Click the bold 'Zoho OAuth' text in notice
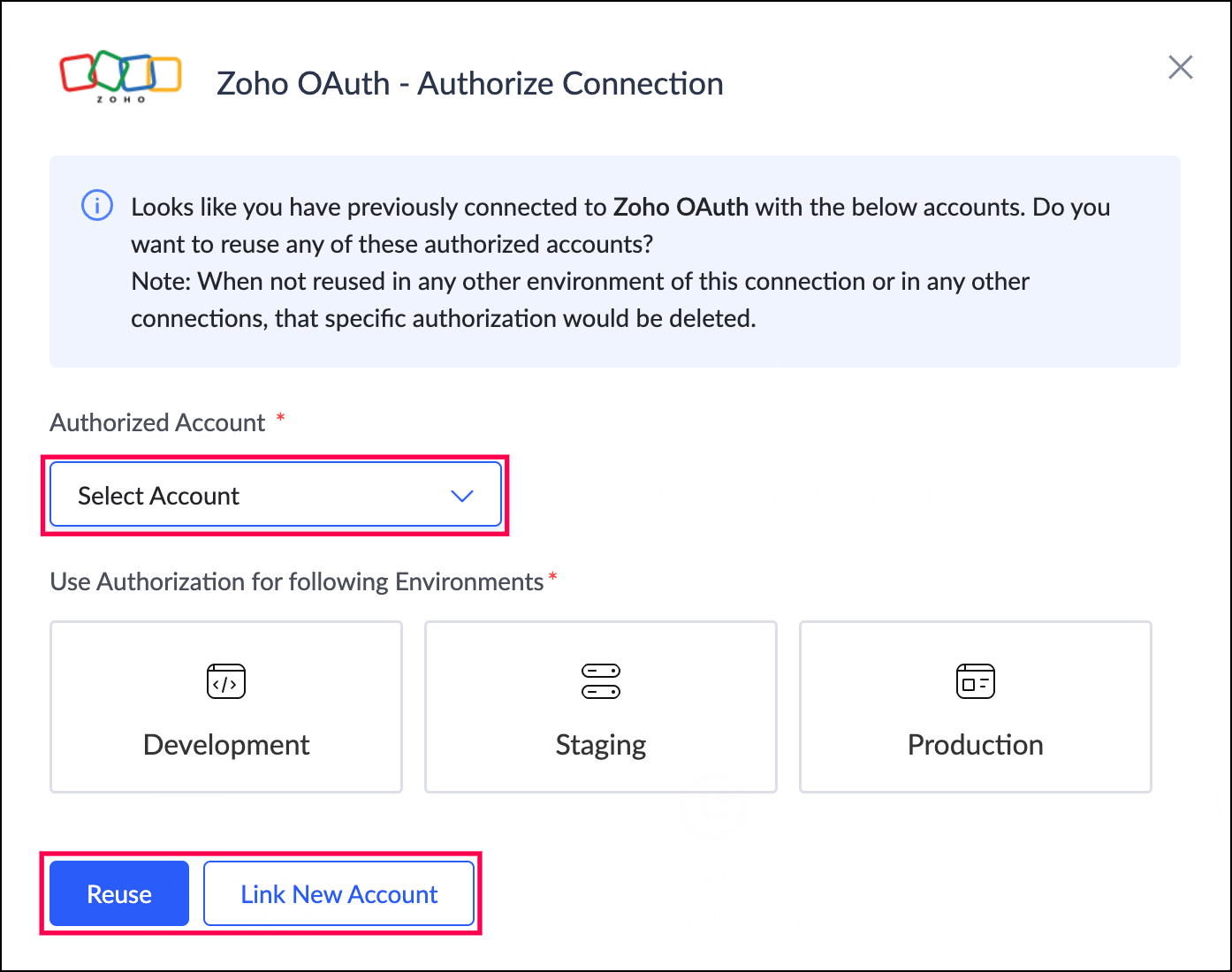 tap(681, 207)
